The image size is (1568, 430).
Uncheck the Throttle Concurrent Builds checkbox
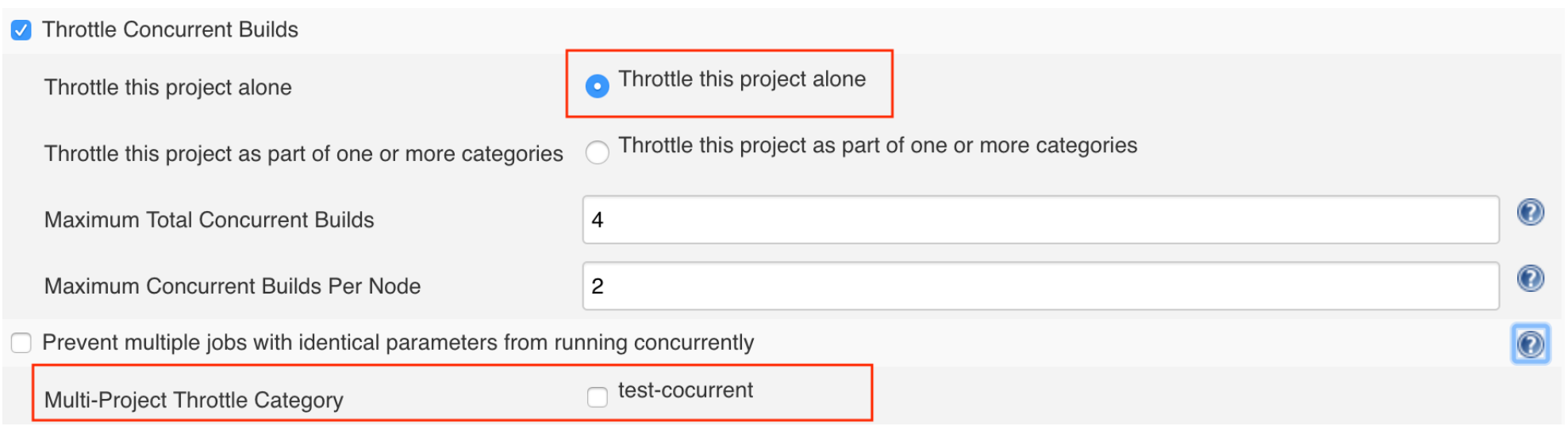[21, 30]
